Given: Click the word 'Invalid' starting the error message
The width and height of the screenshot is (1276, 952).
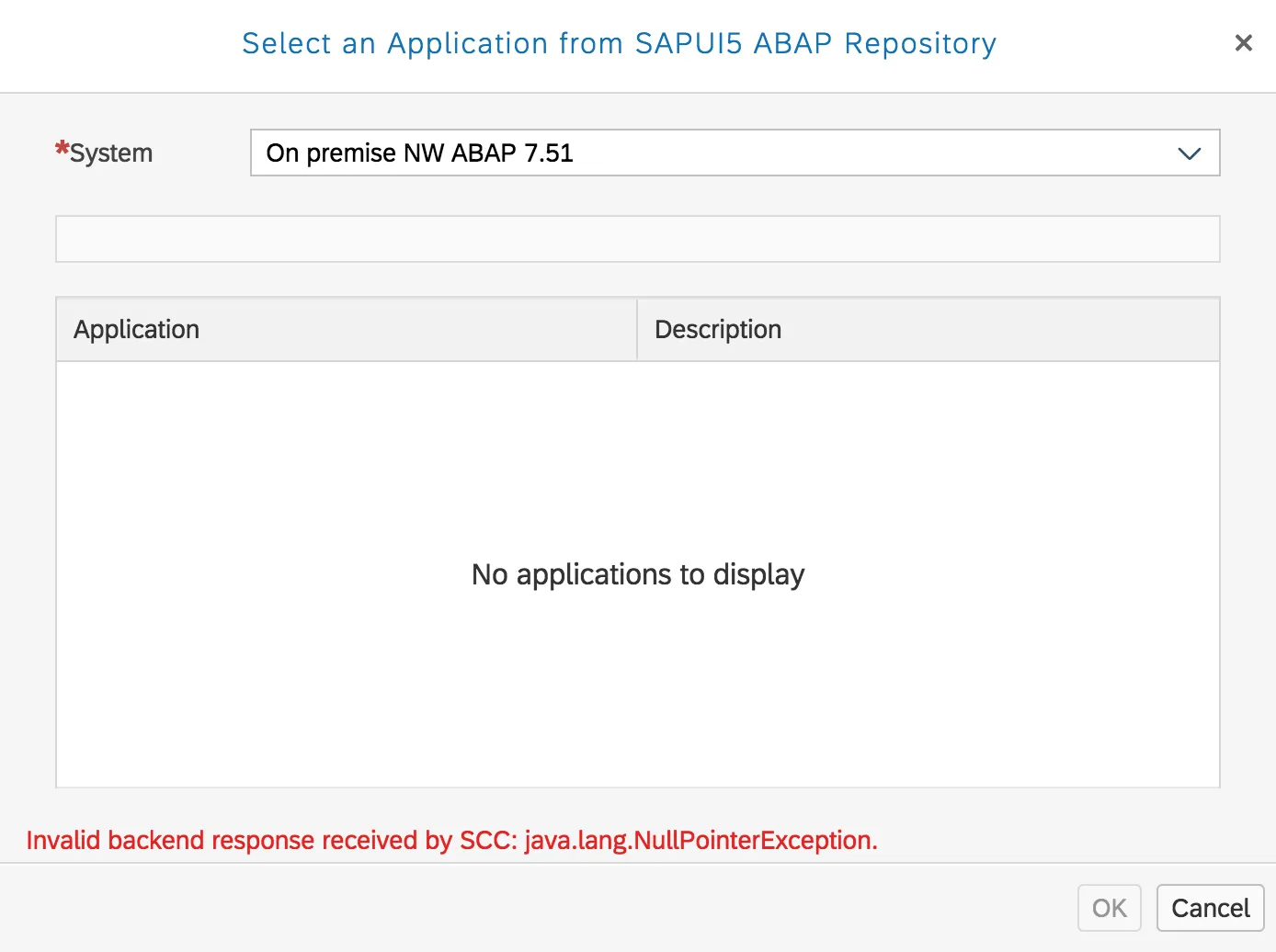Looking at the screenshot, I should pos(63,840).
